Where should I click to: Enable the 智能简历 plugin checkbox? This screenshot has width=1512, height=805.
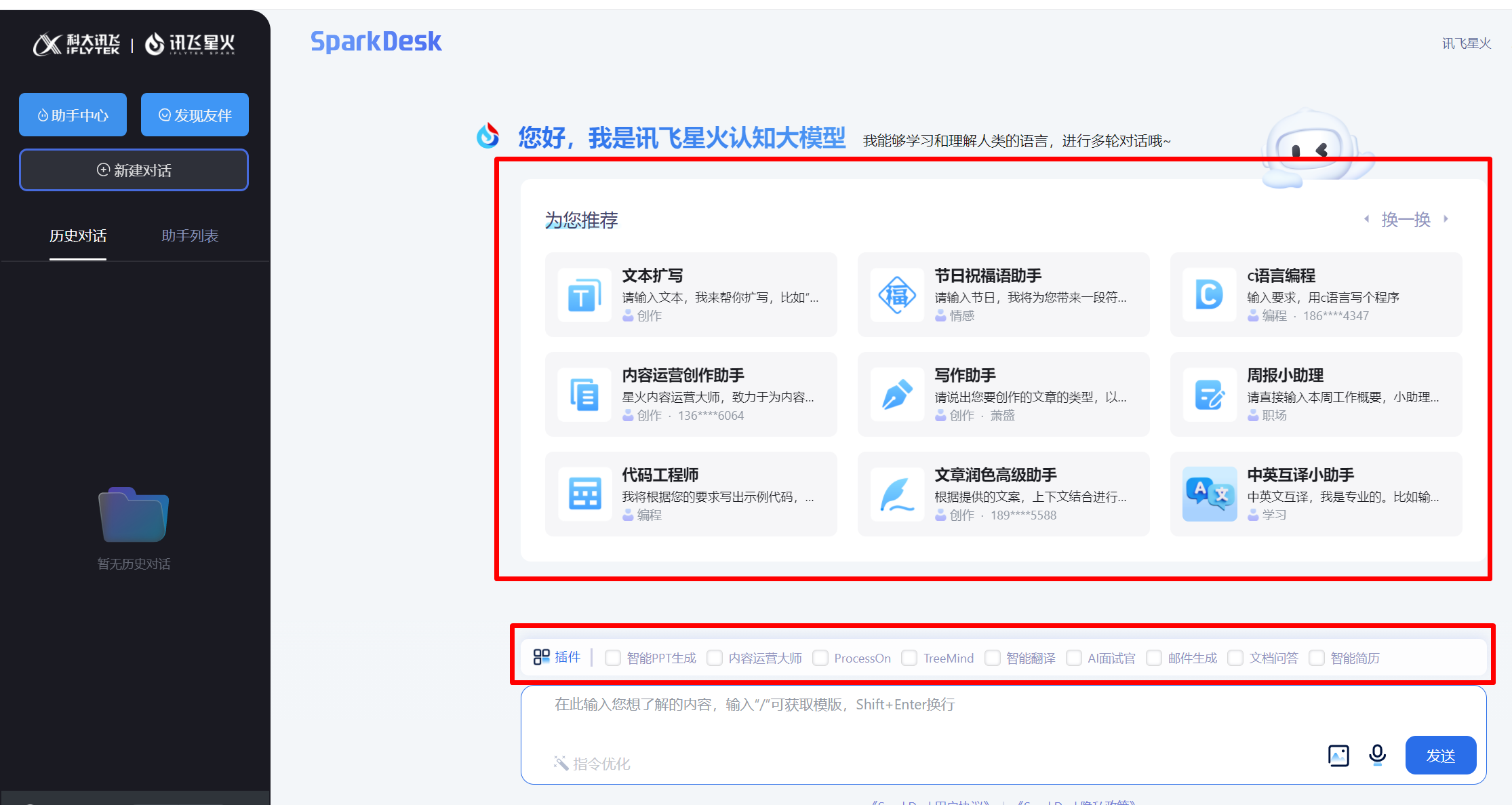(1316, 658)
